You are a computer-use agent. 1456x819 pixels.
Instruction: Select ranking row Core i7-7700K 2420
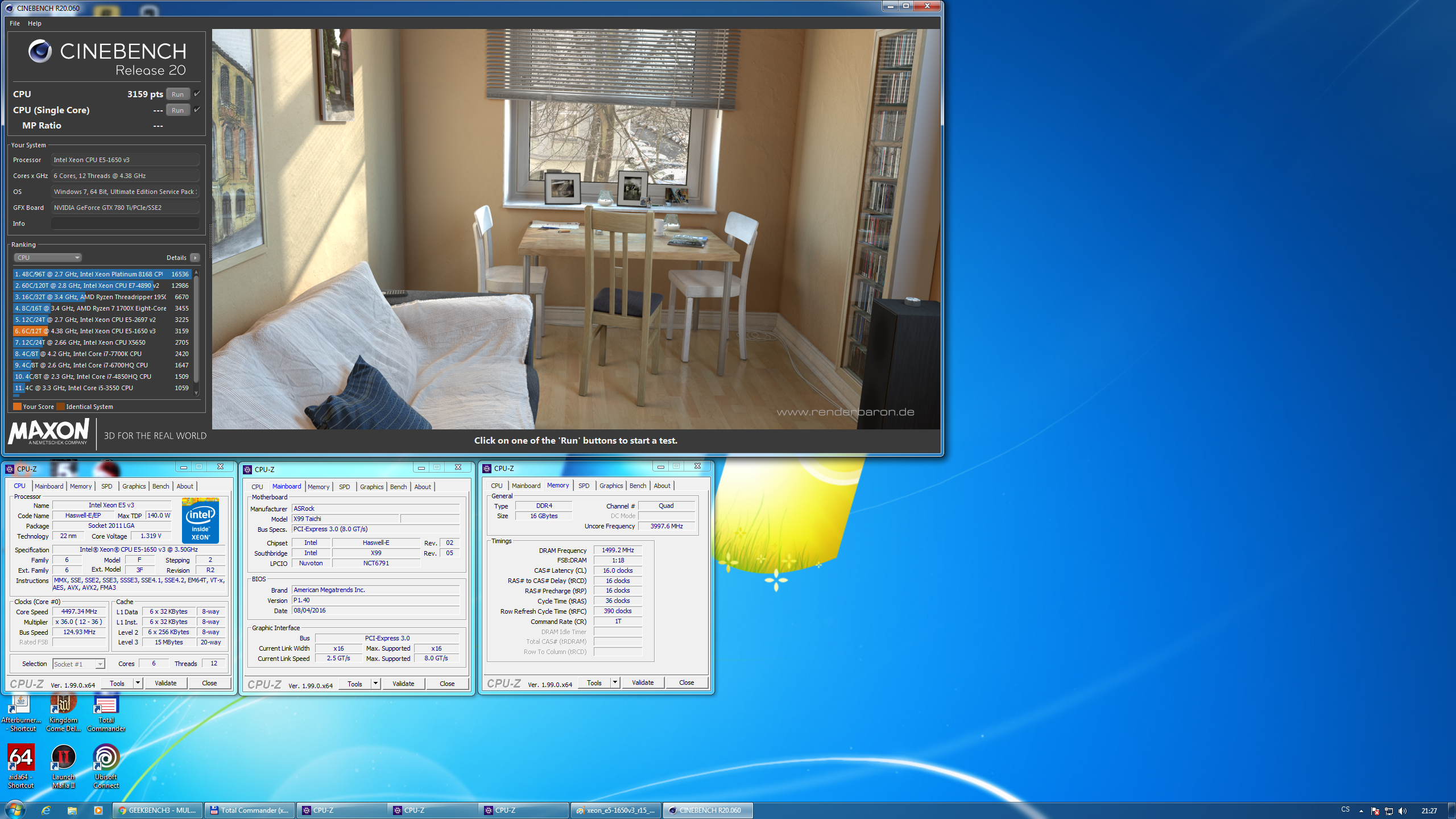pyautogui.click(x=102, y=354)
